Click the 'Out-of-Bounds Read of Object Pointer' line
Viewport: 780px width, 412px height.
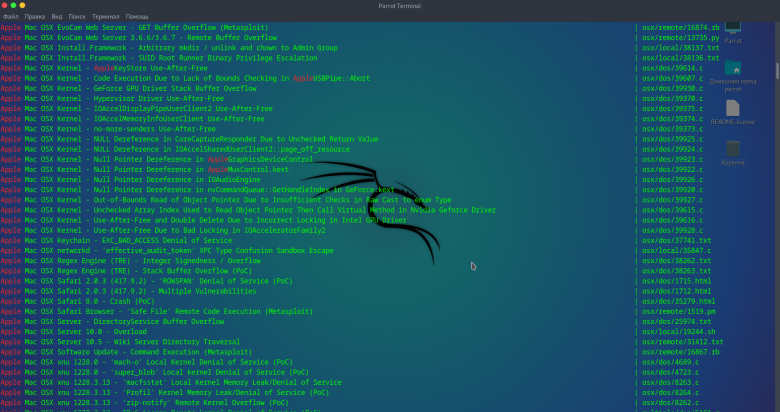click(x=226, y=200)
